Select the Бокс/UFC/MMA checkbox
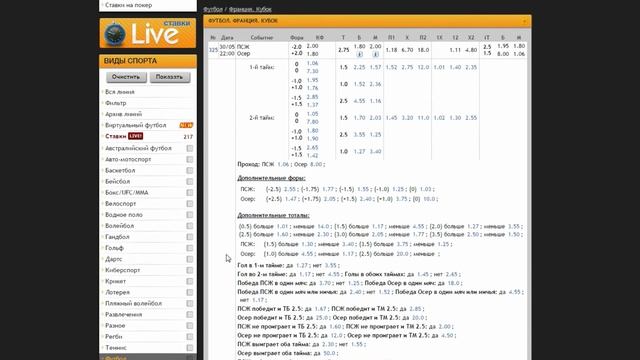The height and width of the screenshot is (360, 640). coord(190,193)
